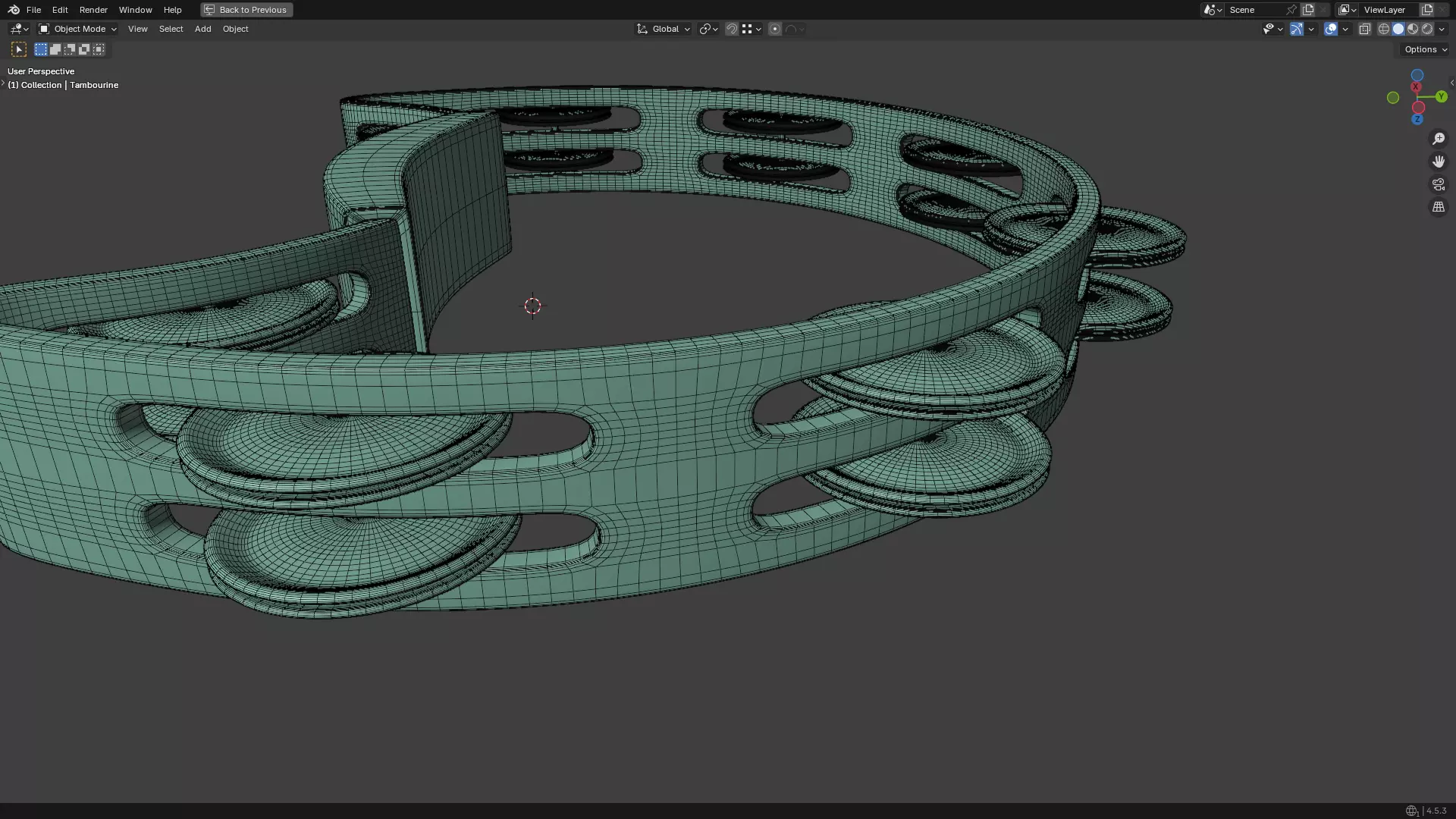Screen dimensions: 1456x819
Task: Click Back to Previous button
Action: pos(246,10)
